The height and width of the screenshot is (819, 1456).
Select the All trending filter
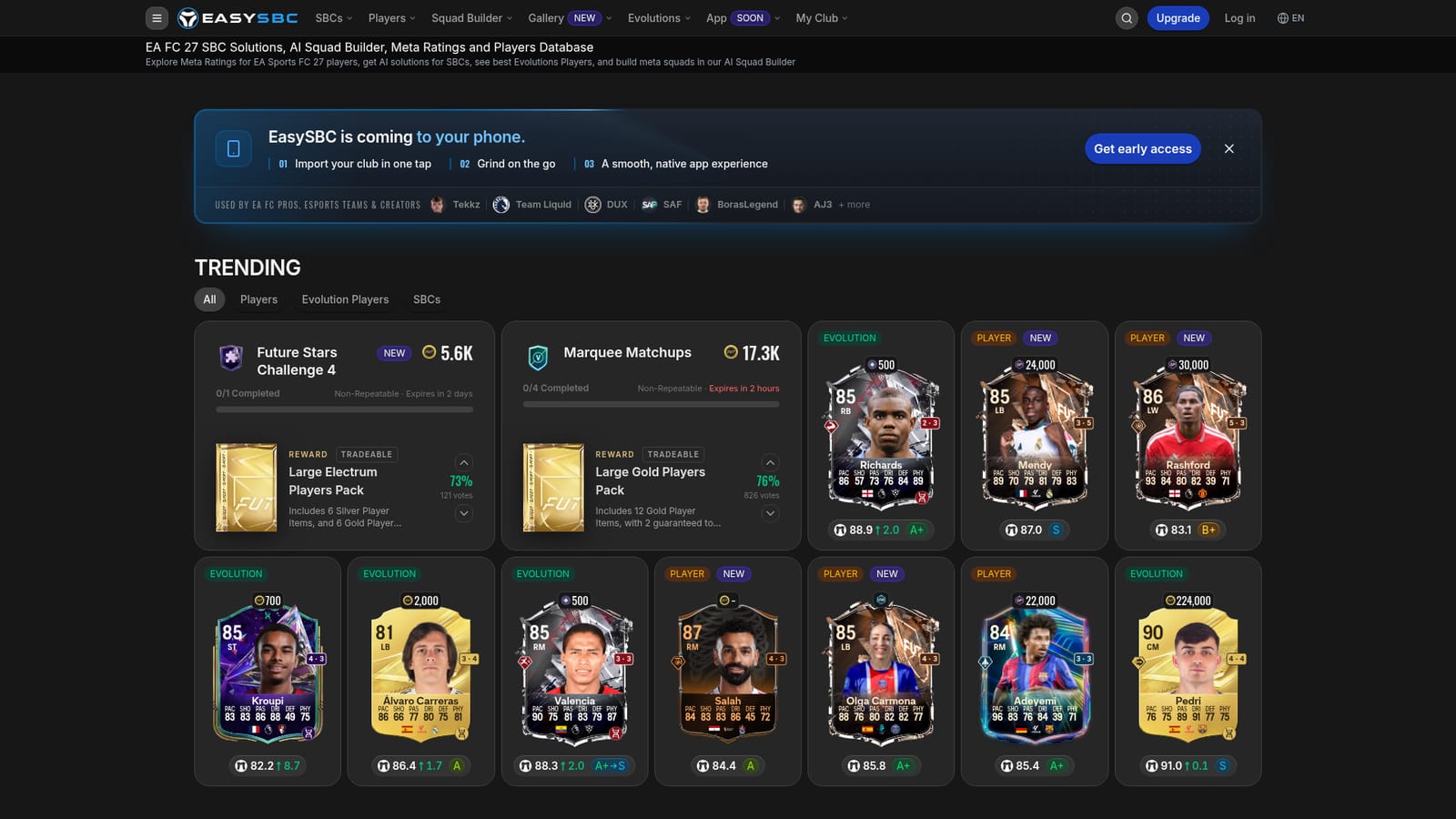(209, 299)
